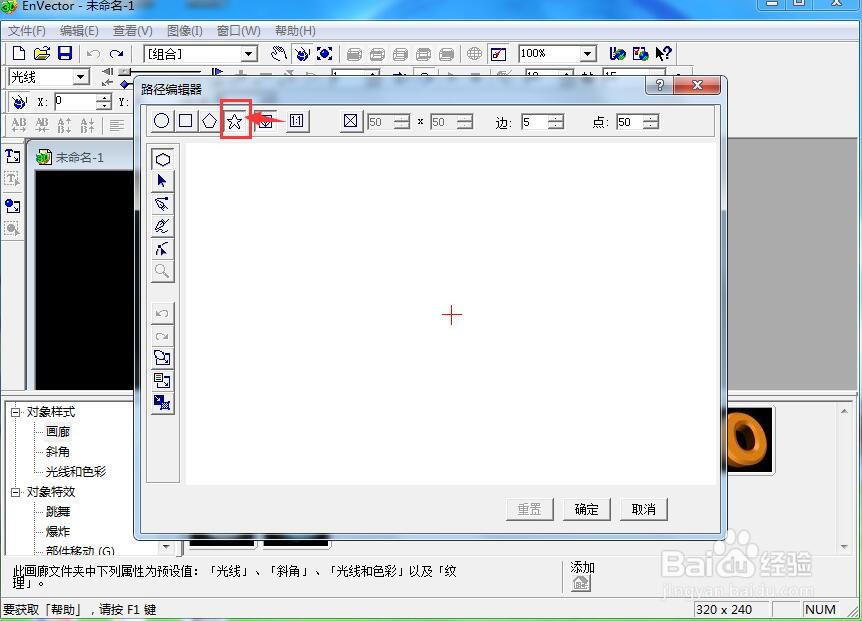Select the magnifier zoom tool
This screenshot has width=862, height=621.
(x=163, y=271)
